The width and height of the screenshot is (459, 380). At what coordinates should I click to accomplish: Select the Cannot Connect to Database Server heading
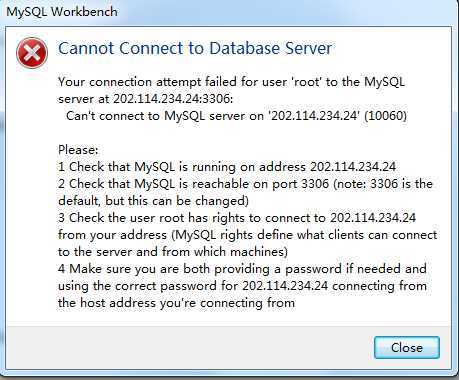(x=195, y=48)
